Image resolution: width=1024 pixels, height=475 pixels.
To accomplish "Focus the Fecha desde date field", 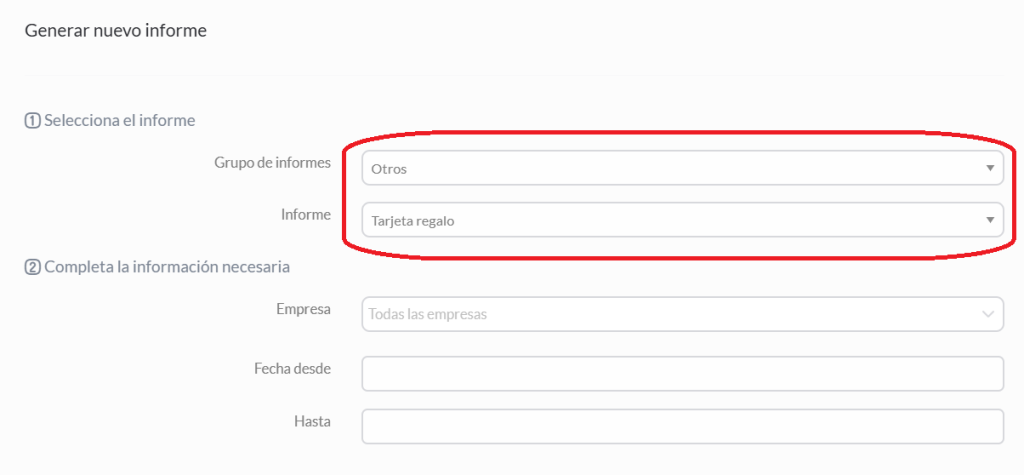I will coord(682,374).
